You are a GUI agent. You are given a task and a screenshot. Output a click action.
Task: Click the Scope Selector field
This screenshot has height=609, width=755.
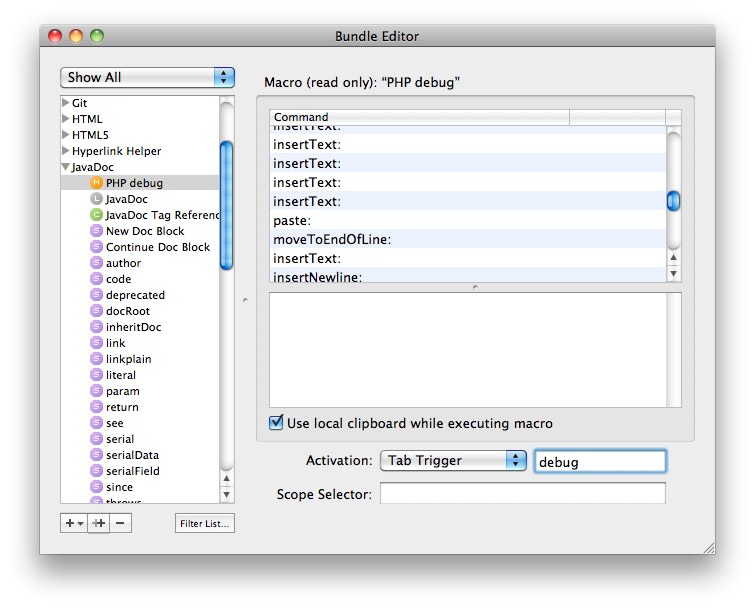pos(523,493)
